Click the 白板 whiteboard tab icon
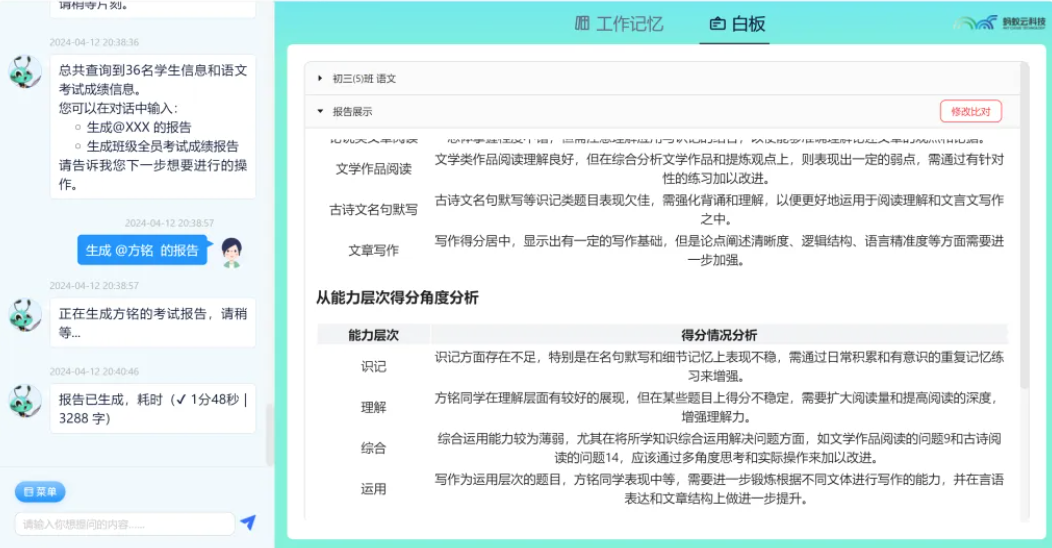The width and height of the screenshot is (1052, 548). tap(717, 24)
